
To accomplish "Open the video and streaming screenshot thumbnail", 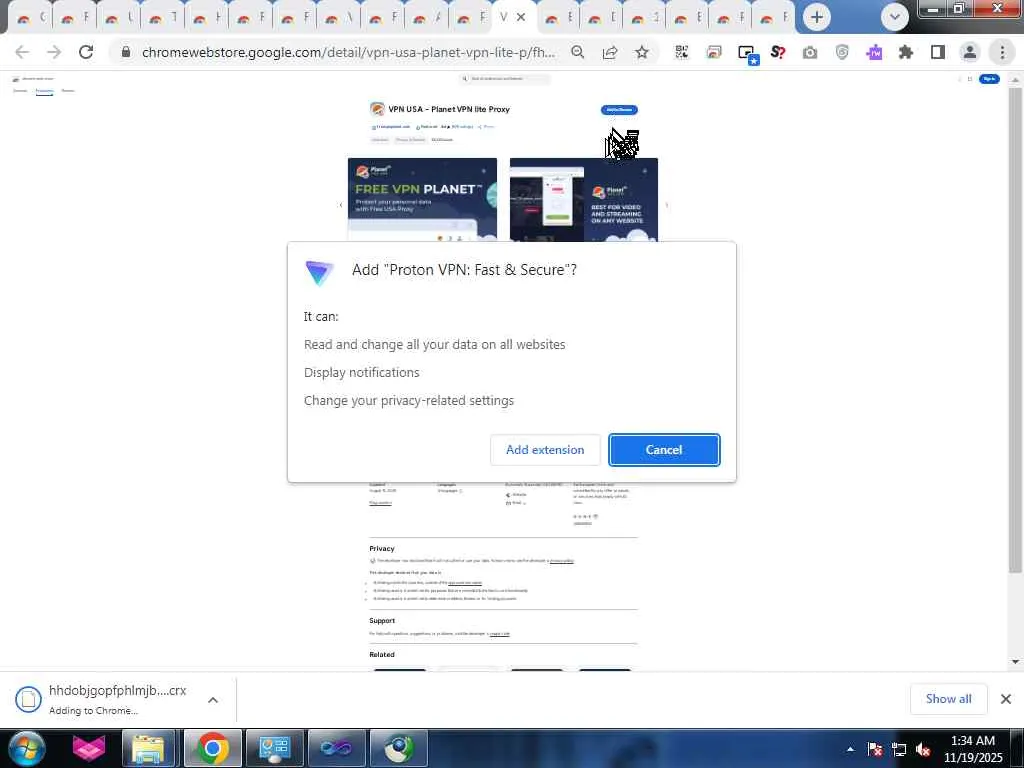I will 584,200.
